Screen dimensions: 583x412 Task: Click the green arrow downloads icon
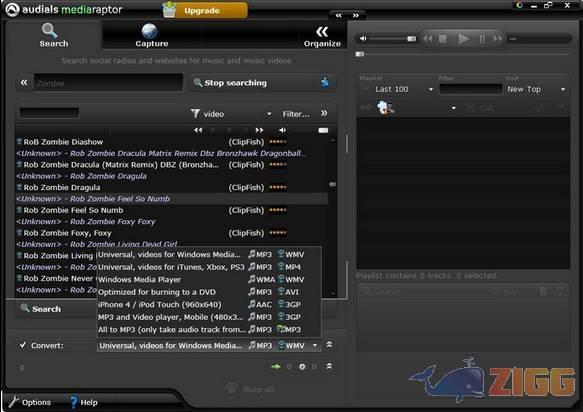point(276,367)
